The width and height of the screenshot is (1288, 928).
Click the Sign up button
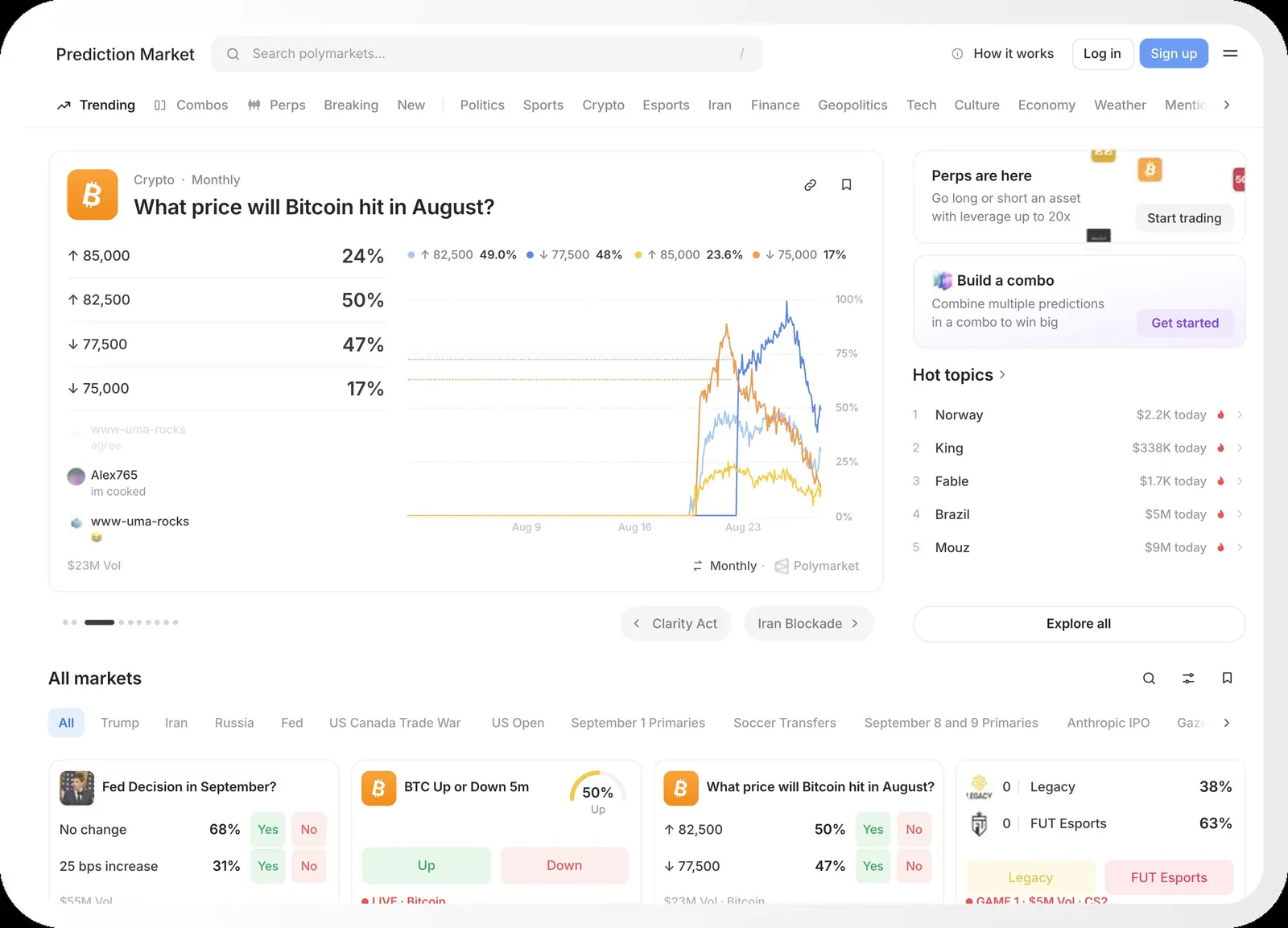click(1174, 54)
